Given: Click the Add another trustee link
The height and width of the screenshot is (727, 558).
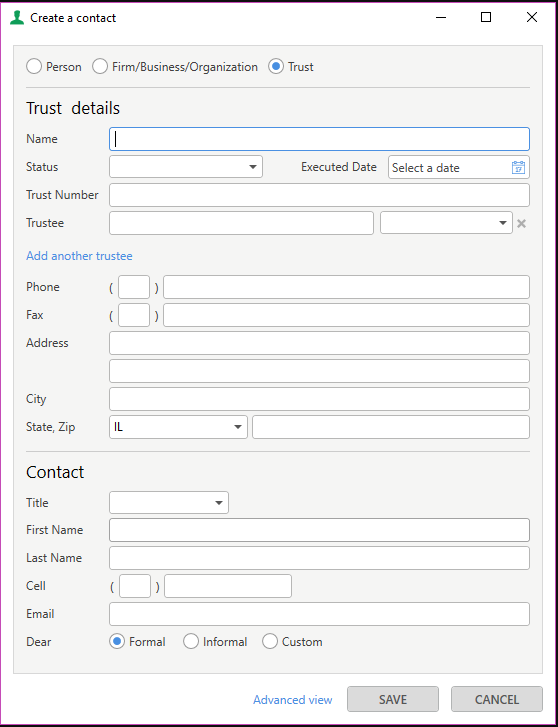Looking at the screenshot, I should (x=79, y=256).
